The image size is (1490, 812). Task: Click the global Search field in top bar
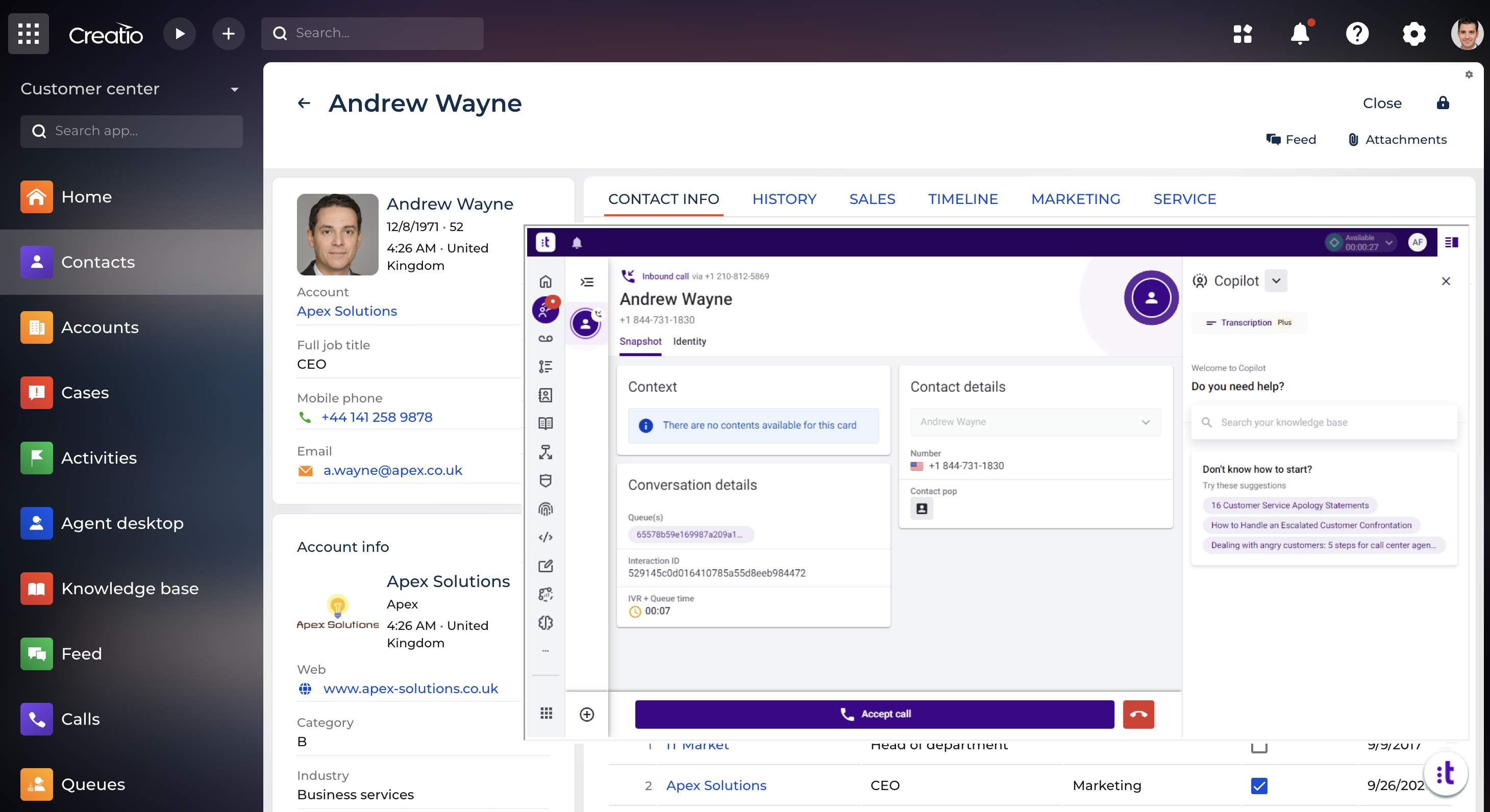[x=372, y=34]
